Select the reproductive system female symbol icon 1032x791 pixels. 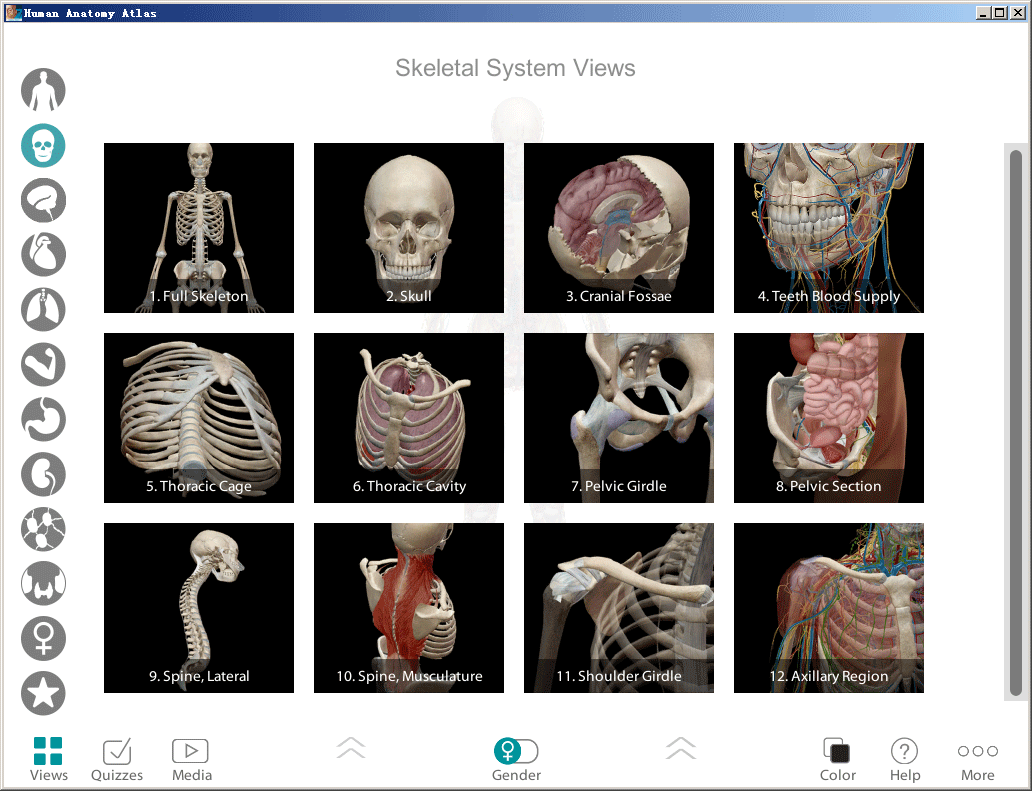pyautogui.click(x=43, y=639)
